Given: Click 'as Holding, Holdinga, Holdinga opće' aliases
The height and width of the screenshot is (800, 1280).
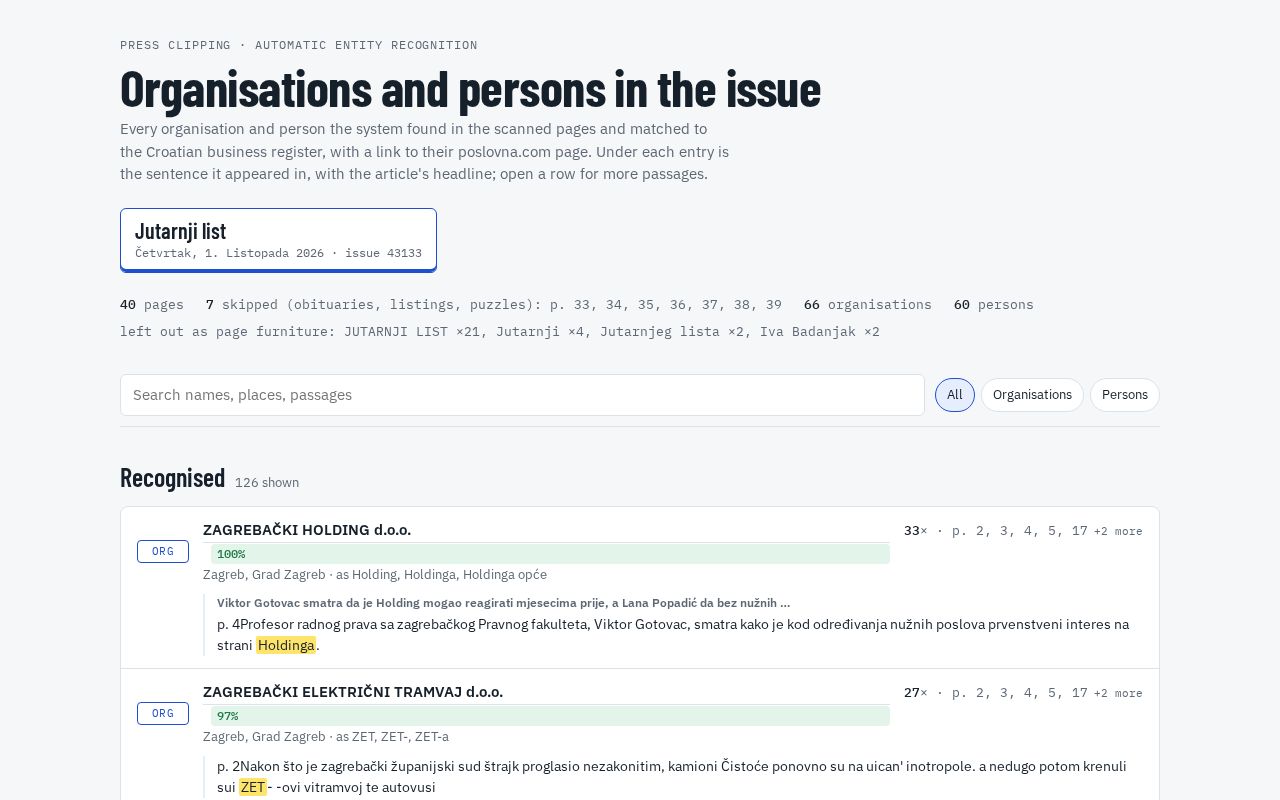Looking at the screenshot, I should (x=441, y=575).
